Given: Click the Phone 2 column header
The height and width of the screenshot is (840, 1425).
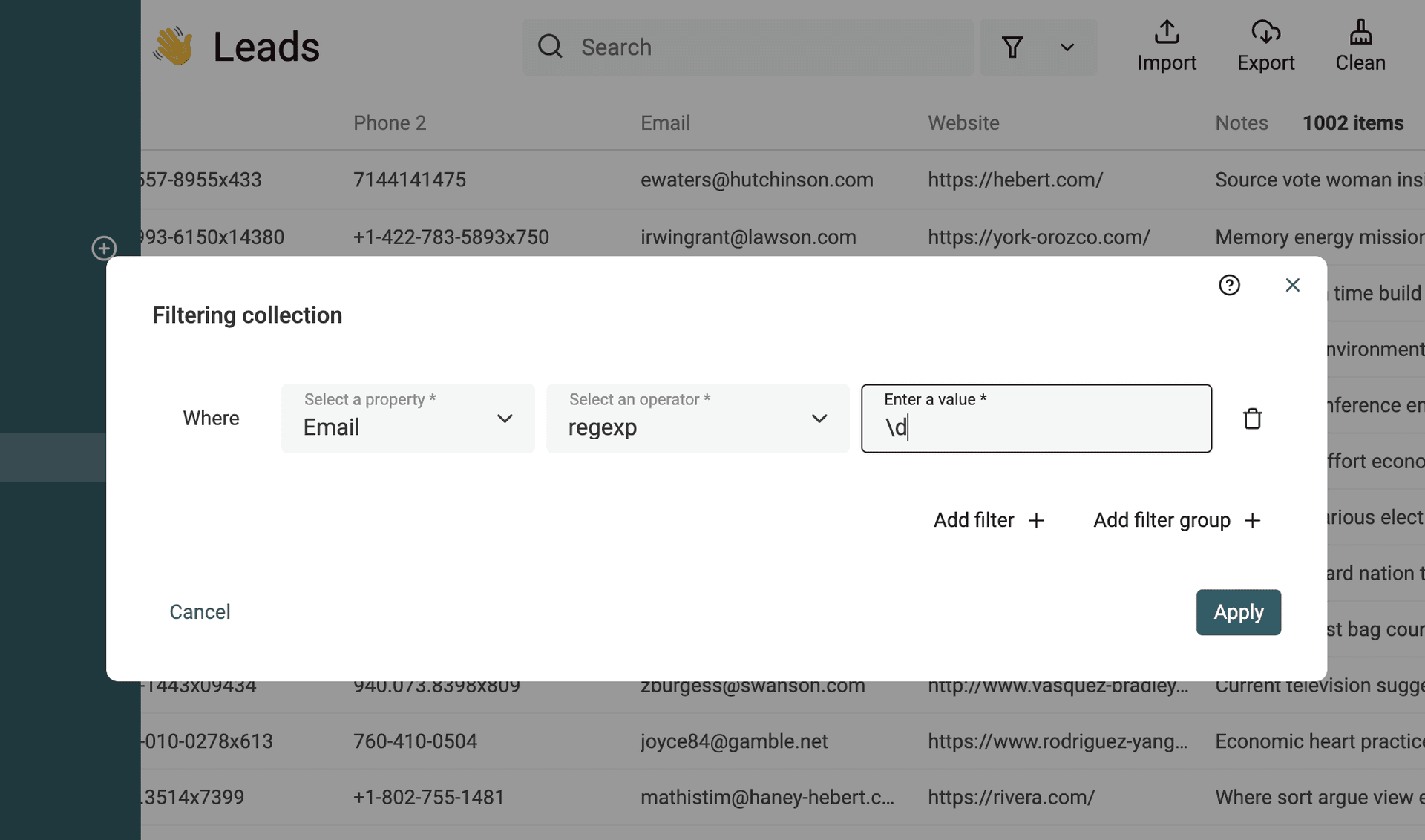Looking at the screenshot, I should [390, 123].
